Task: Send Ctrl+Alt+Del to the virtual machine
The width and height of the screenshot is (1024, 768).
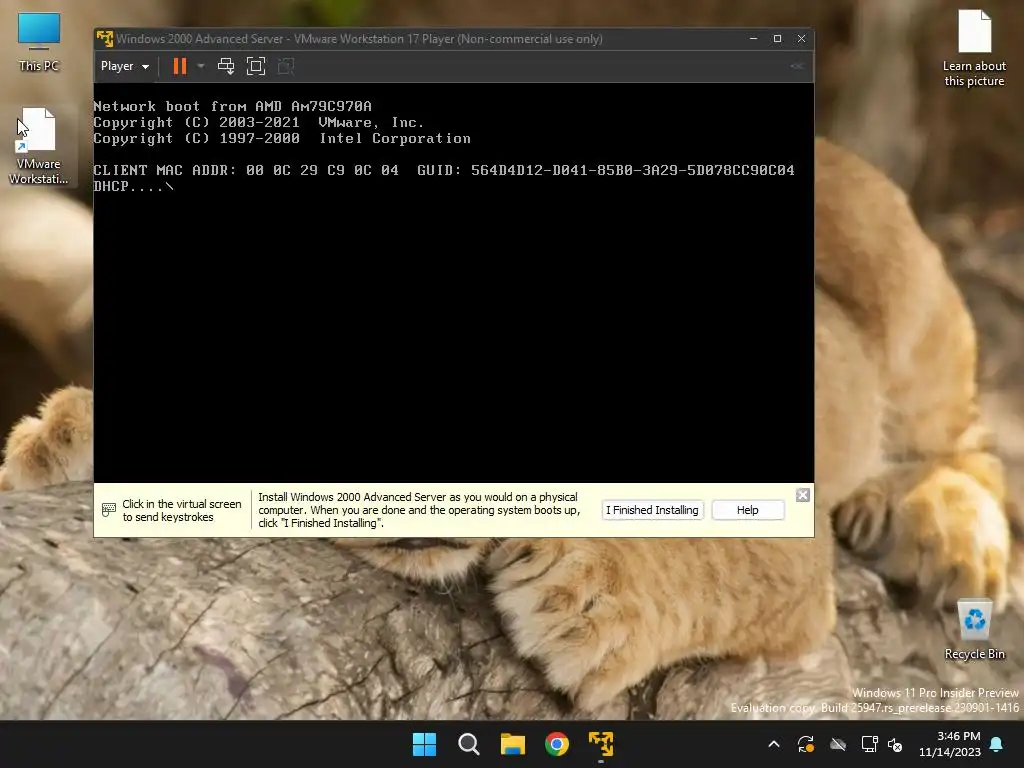Action: pyautogui.click(x=226, y=66)
